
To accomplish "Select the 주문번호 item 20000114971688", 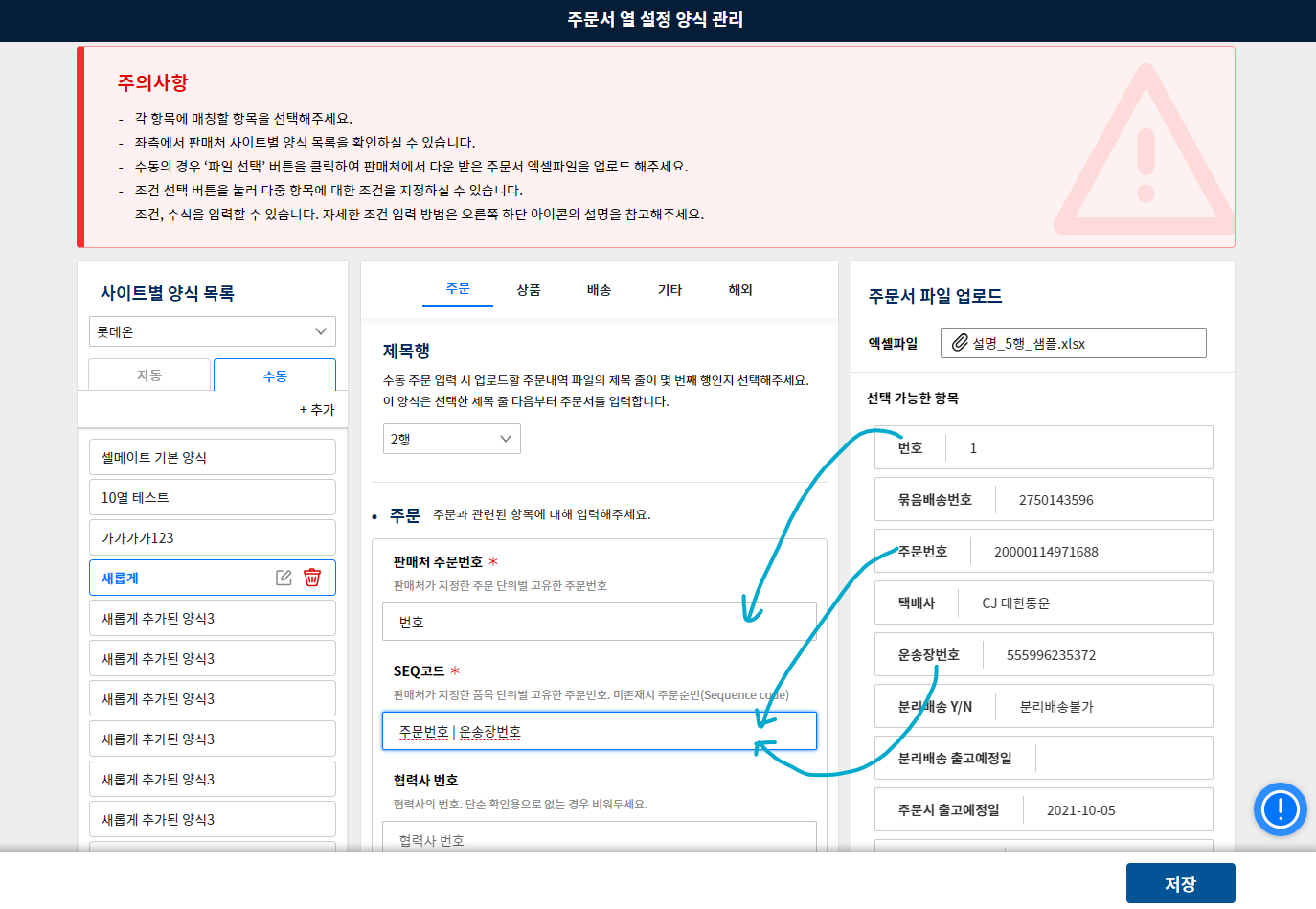I will (x=1044, y=551).
